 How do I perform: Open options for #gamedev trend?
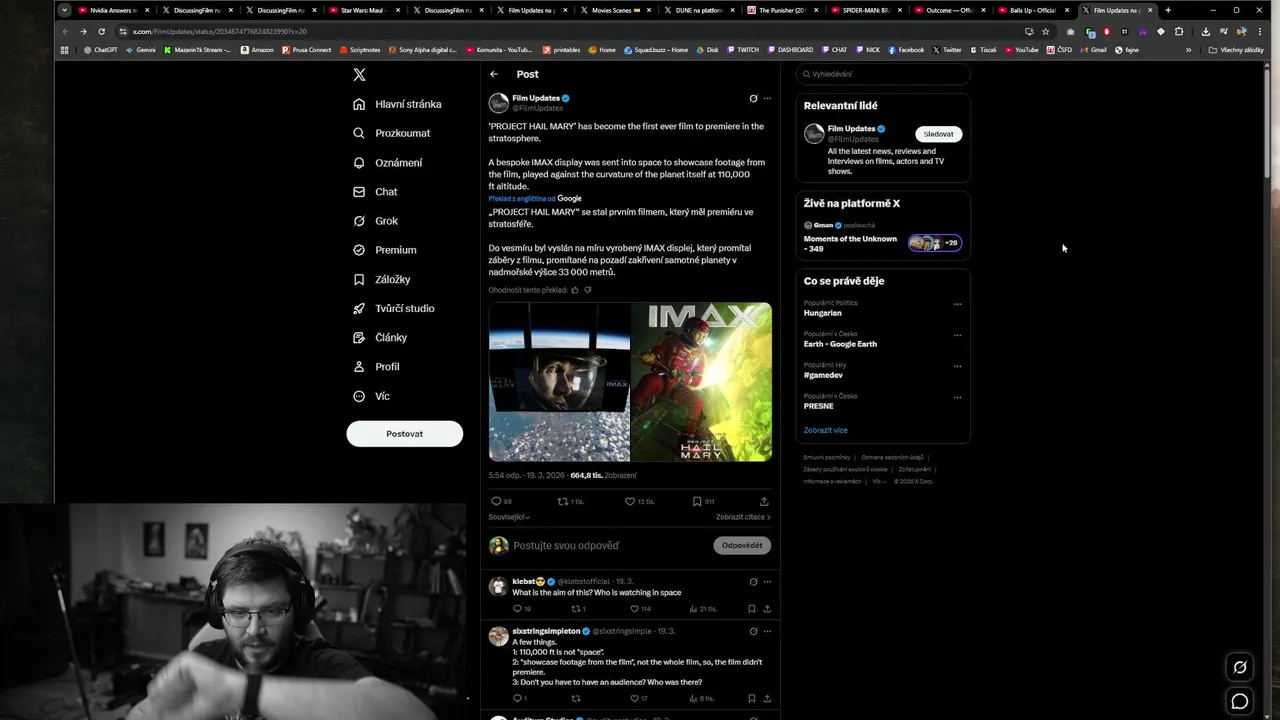click(x=957, y=366)
